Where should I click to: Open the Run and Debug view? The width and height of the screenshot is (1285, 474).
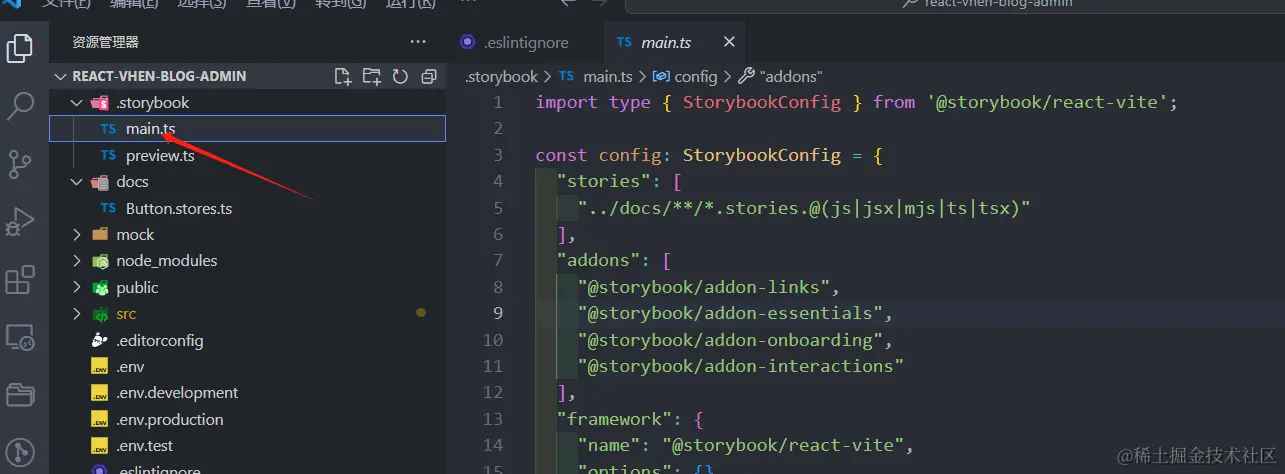click(21, 221)
